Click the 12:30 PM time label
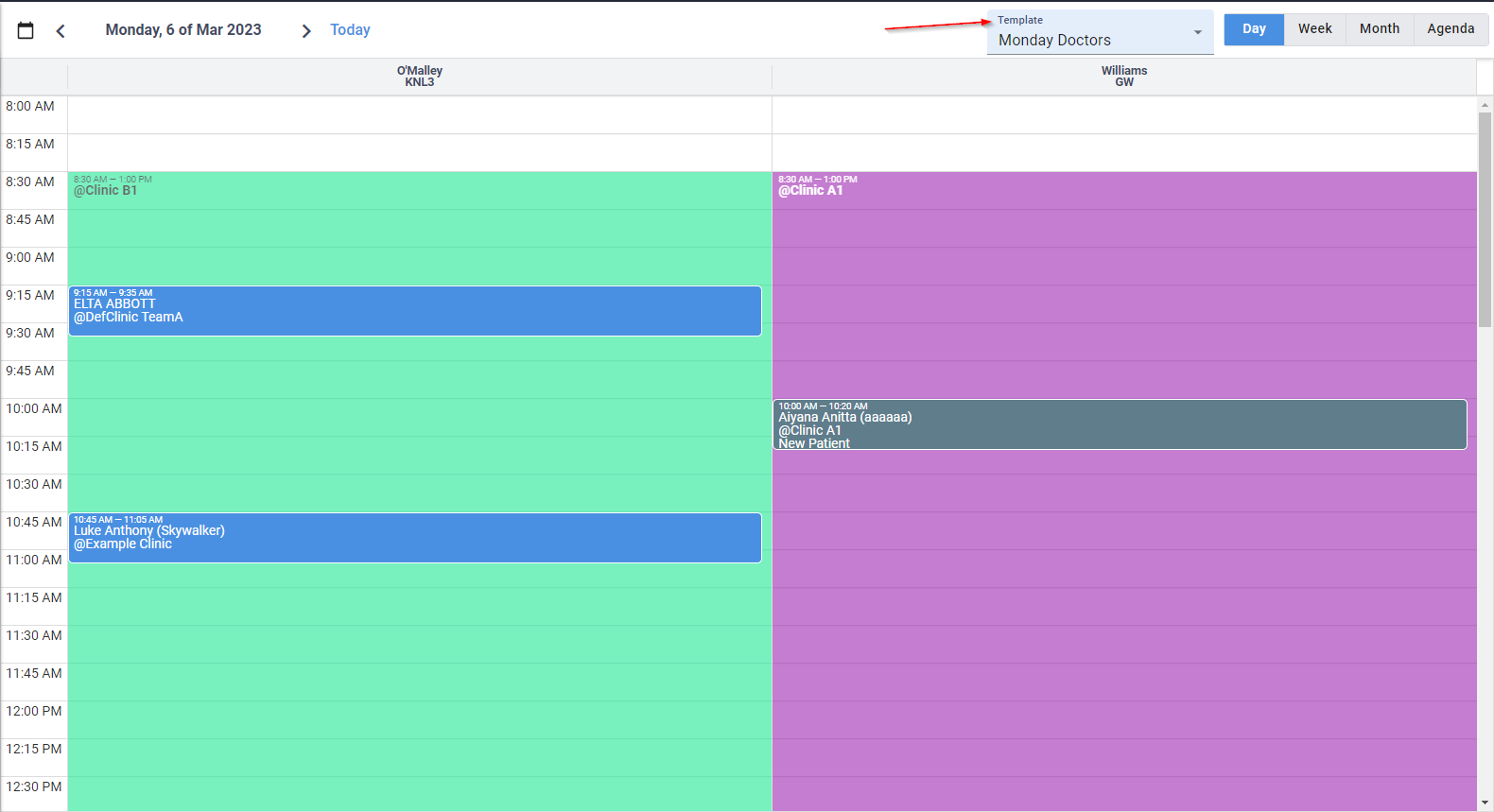The image size is (1494, 812). coord(34,786)
